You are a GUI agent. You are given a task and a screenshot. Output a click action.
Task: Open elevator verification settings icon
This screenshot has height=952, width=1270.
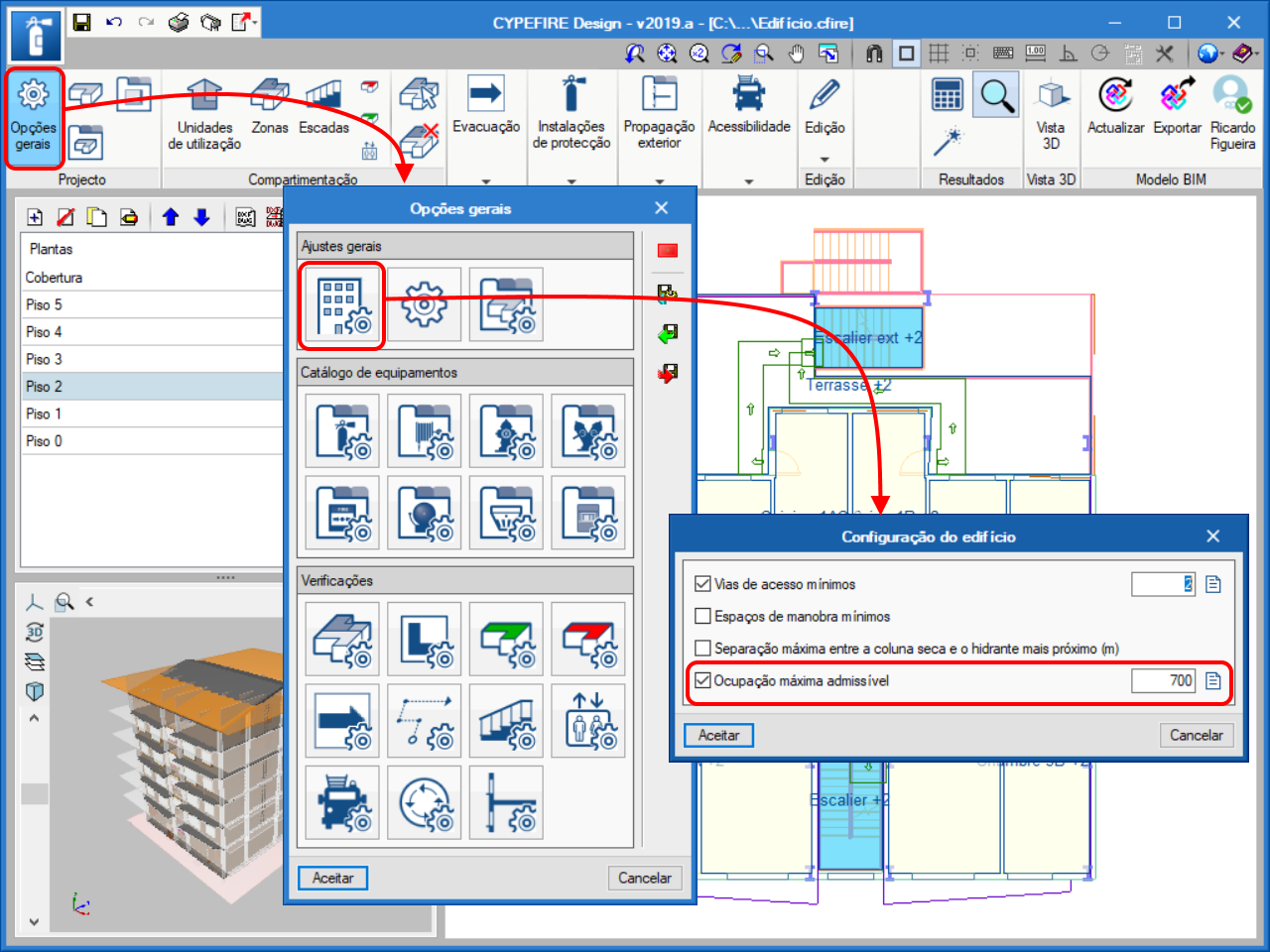pyautogui.click(x=588, y=720)
